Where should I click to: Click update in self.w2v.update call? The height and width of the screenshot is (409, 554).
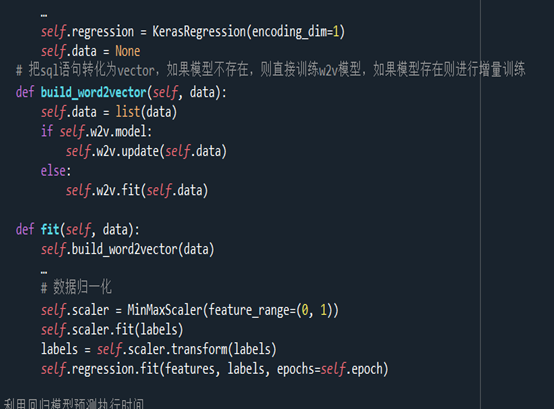(x=140, y=151)
